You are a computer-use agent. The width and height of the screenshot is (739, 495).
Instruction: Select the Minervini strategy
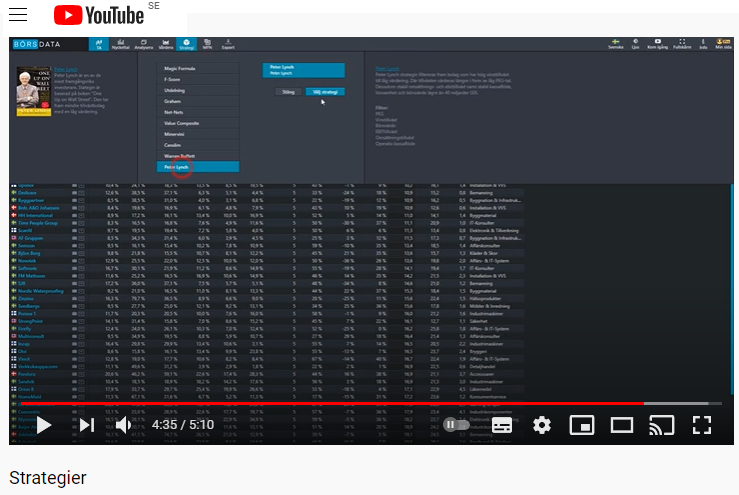198,134
